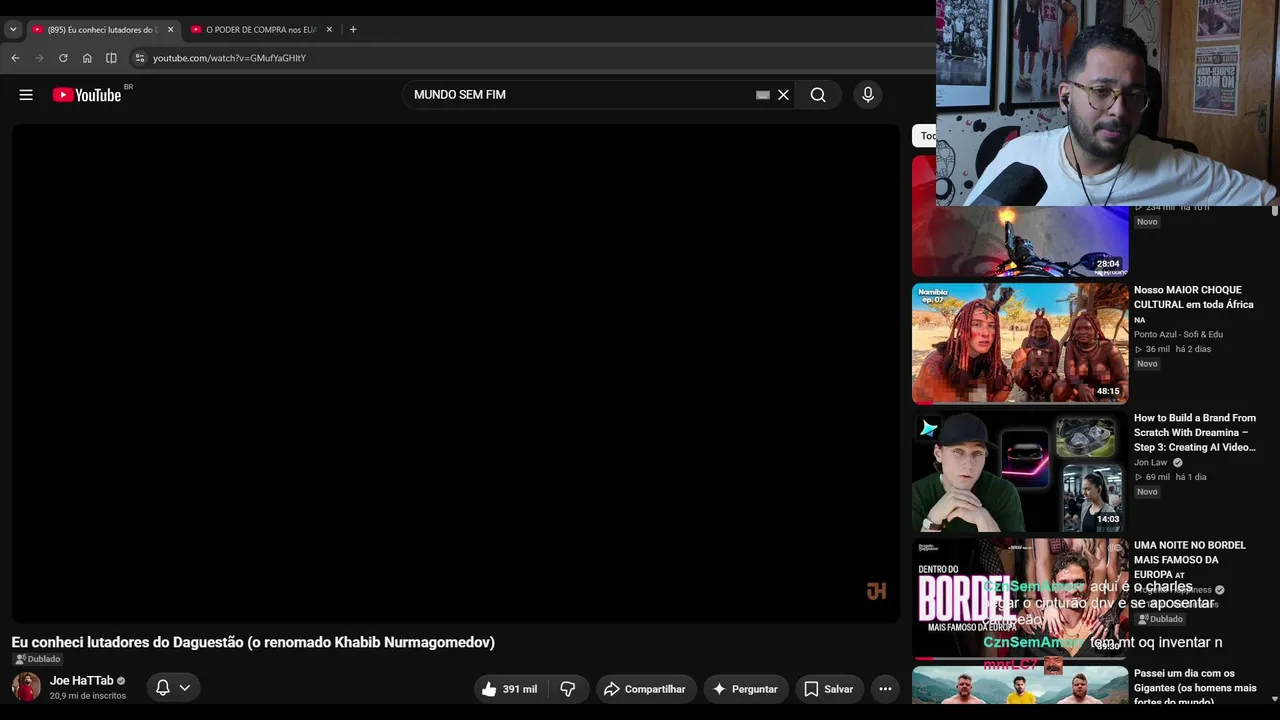Go to YouTube home via logo
The height and width of the screenshot is (720, 1280).
(87, 95)
